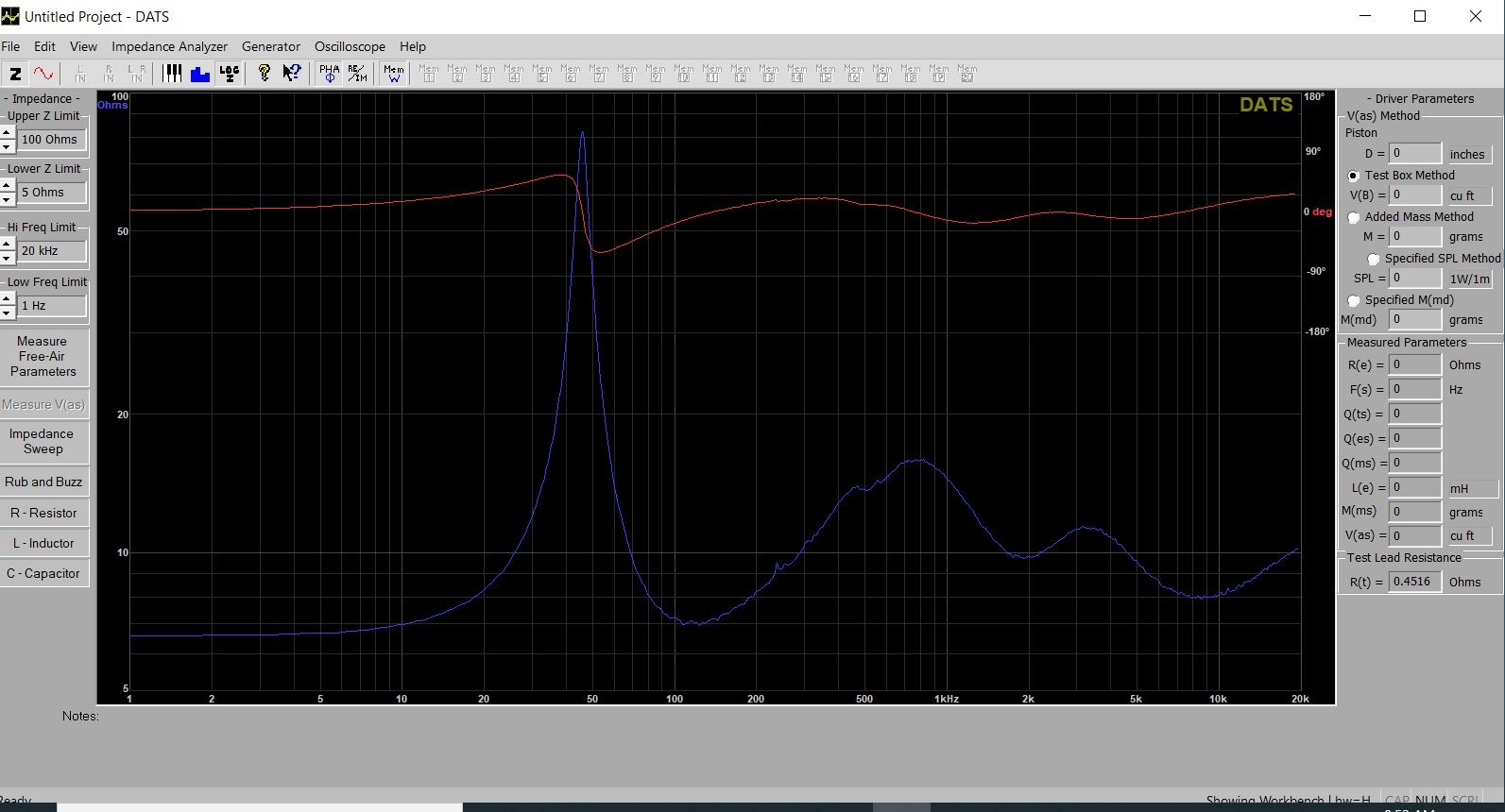Image resolution: width=1505 pixels, height=812 pixels.
Task: Select the Test Box Method radio button
Action: (x=1354, y=176)
